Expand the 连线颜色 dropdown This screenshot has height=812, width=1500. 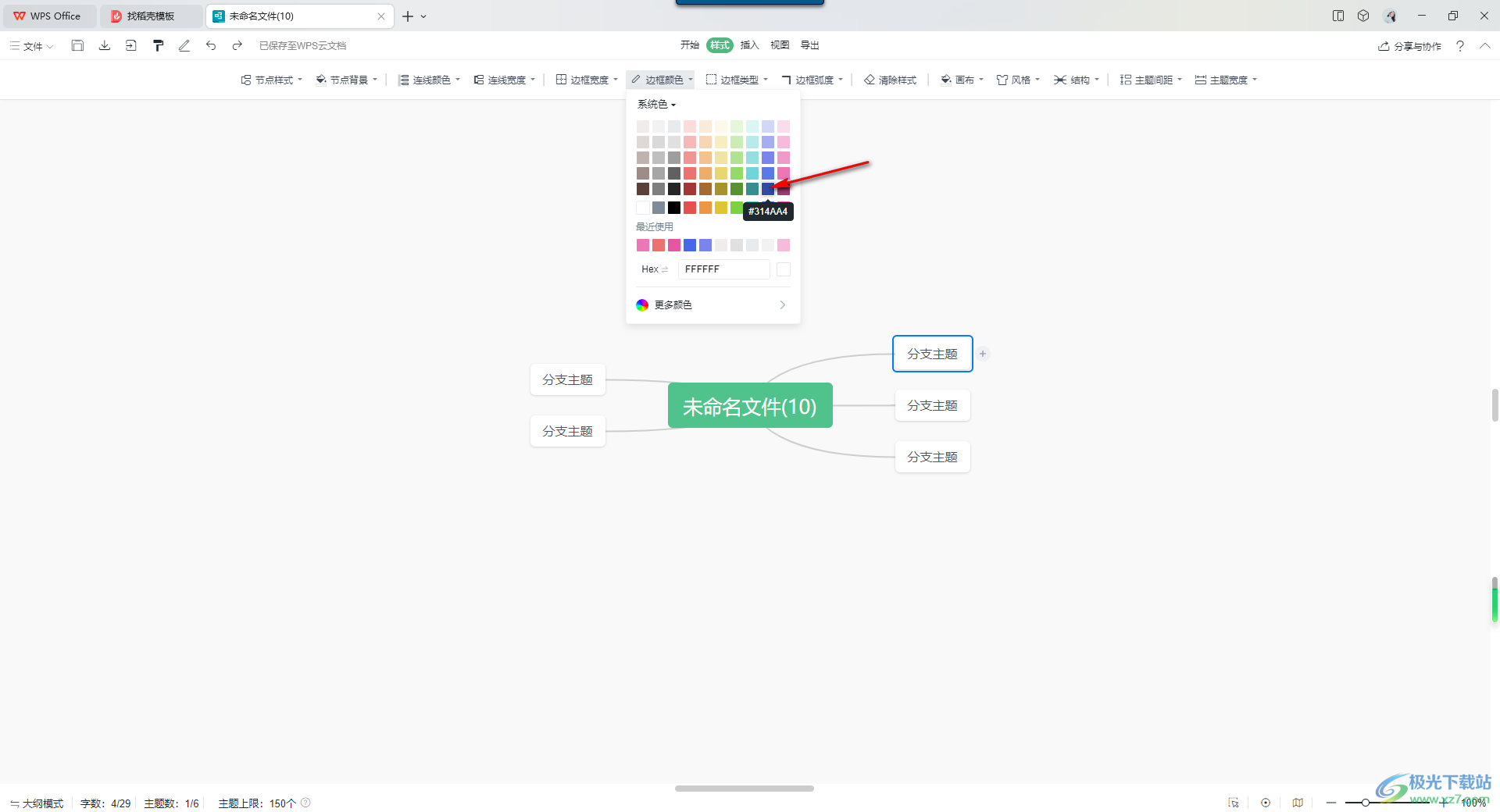429,80
